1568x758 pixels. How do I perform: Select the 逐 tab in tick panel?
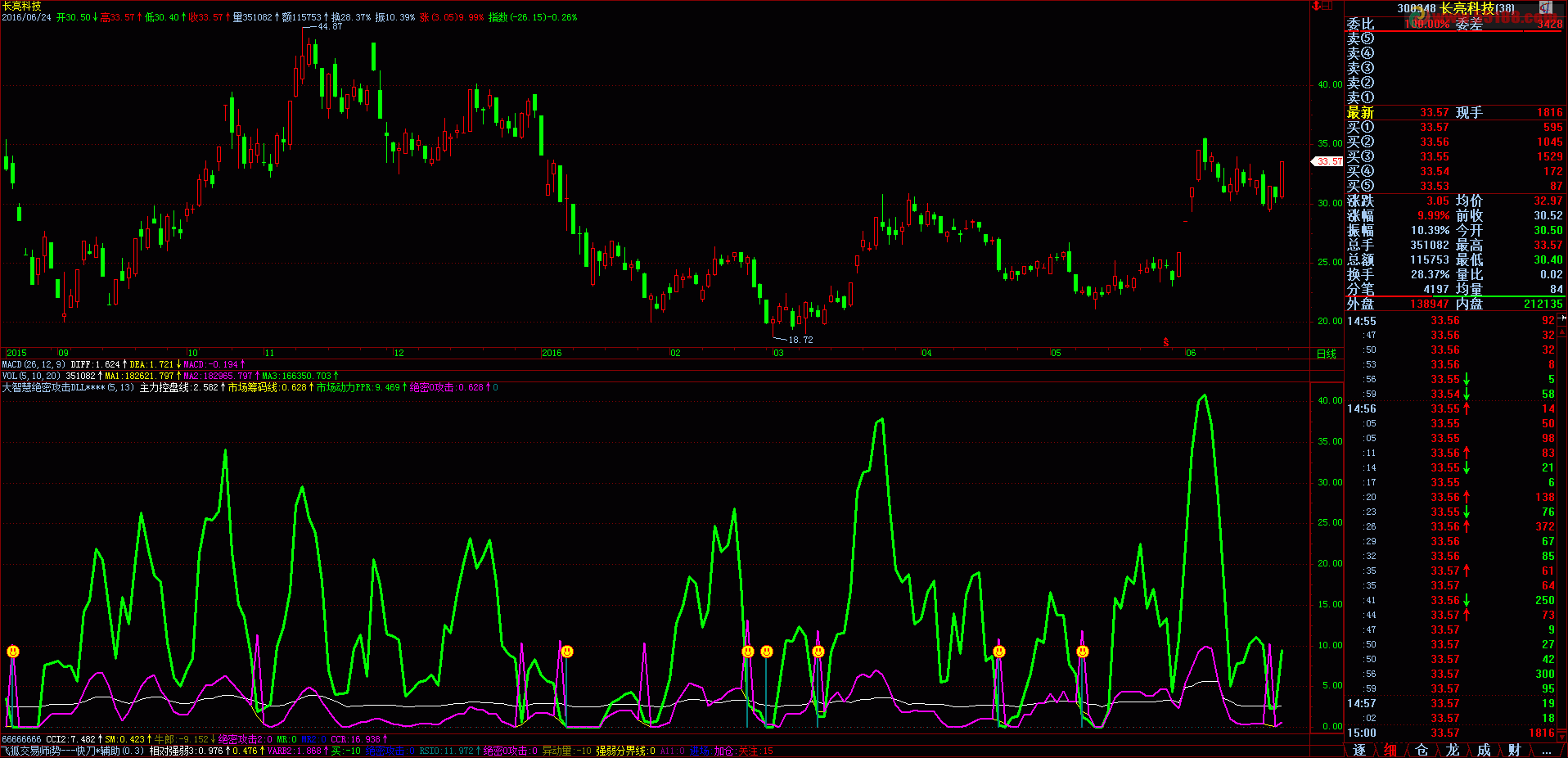tap(1359, 750)
